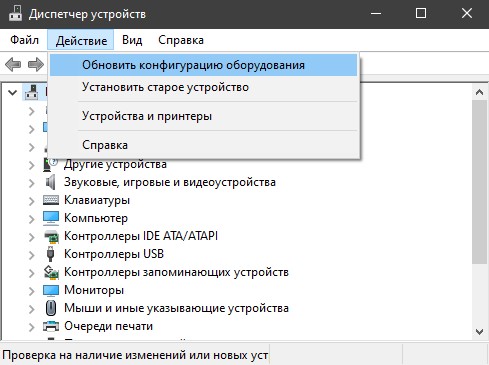The height and width of the screenshot is (365, 489).
Task: Select the Компьютер row
Action: pos(96,218)
